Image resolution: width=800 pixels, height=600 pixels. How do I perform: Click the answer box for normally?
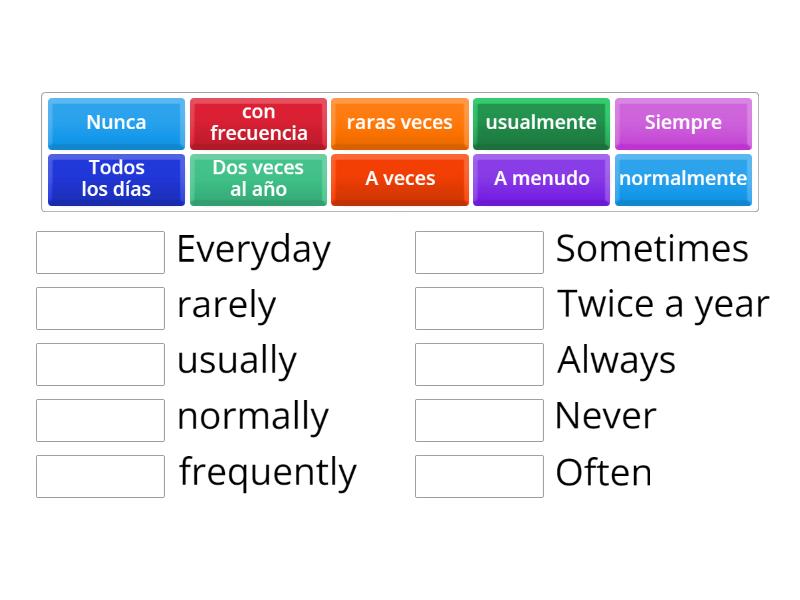coord(100,420)
